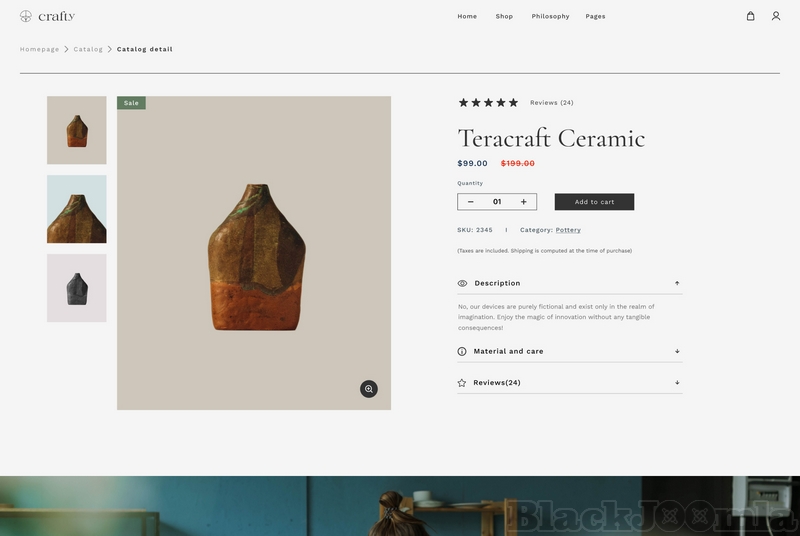
Task: Expand the Material and care section
Action: 677,351
